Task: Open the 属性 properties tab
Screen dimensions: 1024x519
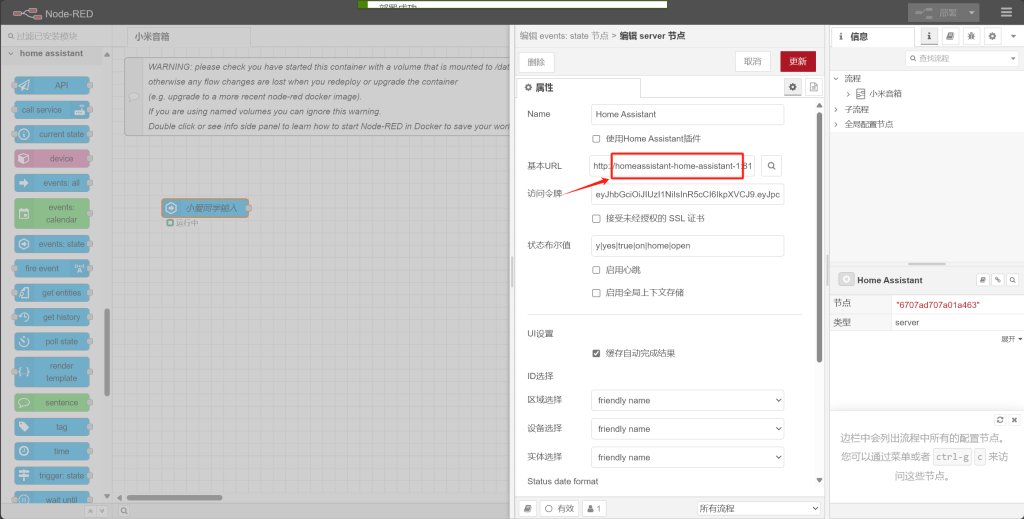Action: 578,87
